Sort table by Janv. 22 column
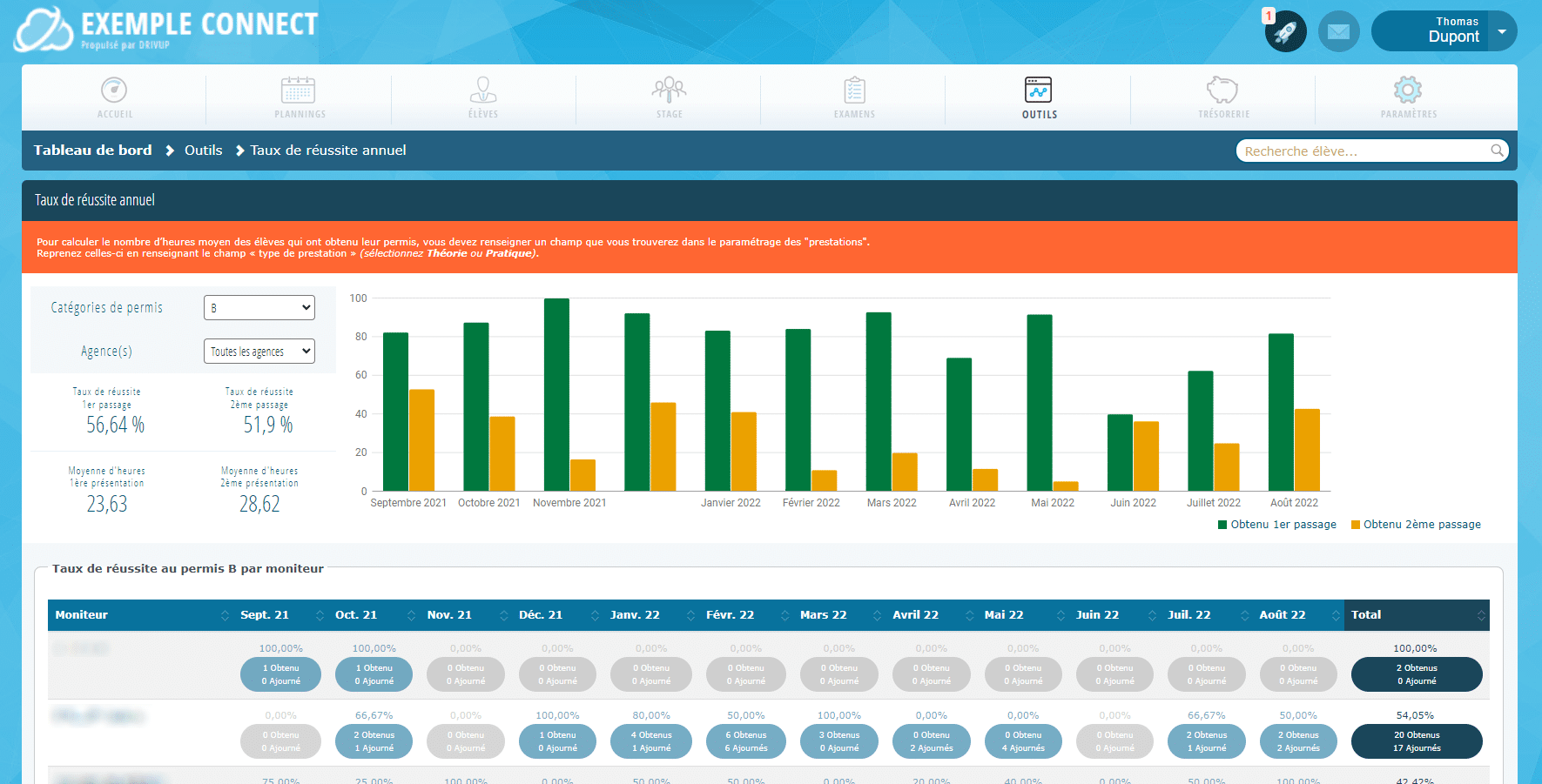 pos(650,615)
